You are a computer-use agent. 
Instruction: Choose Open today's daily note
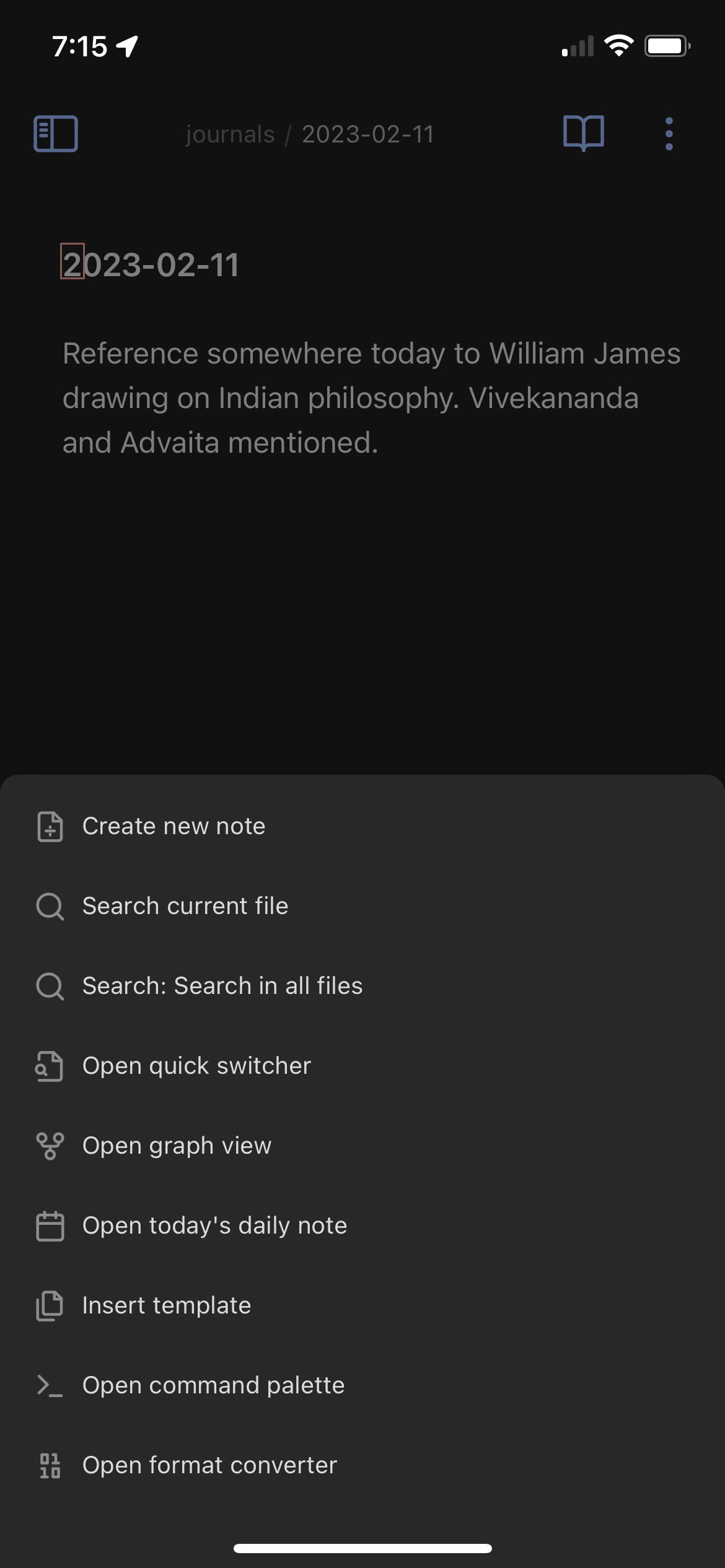362,1226
